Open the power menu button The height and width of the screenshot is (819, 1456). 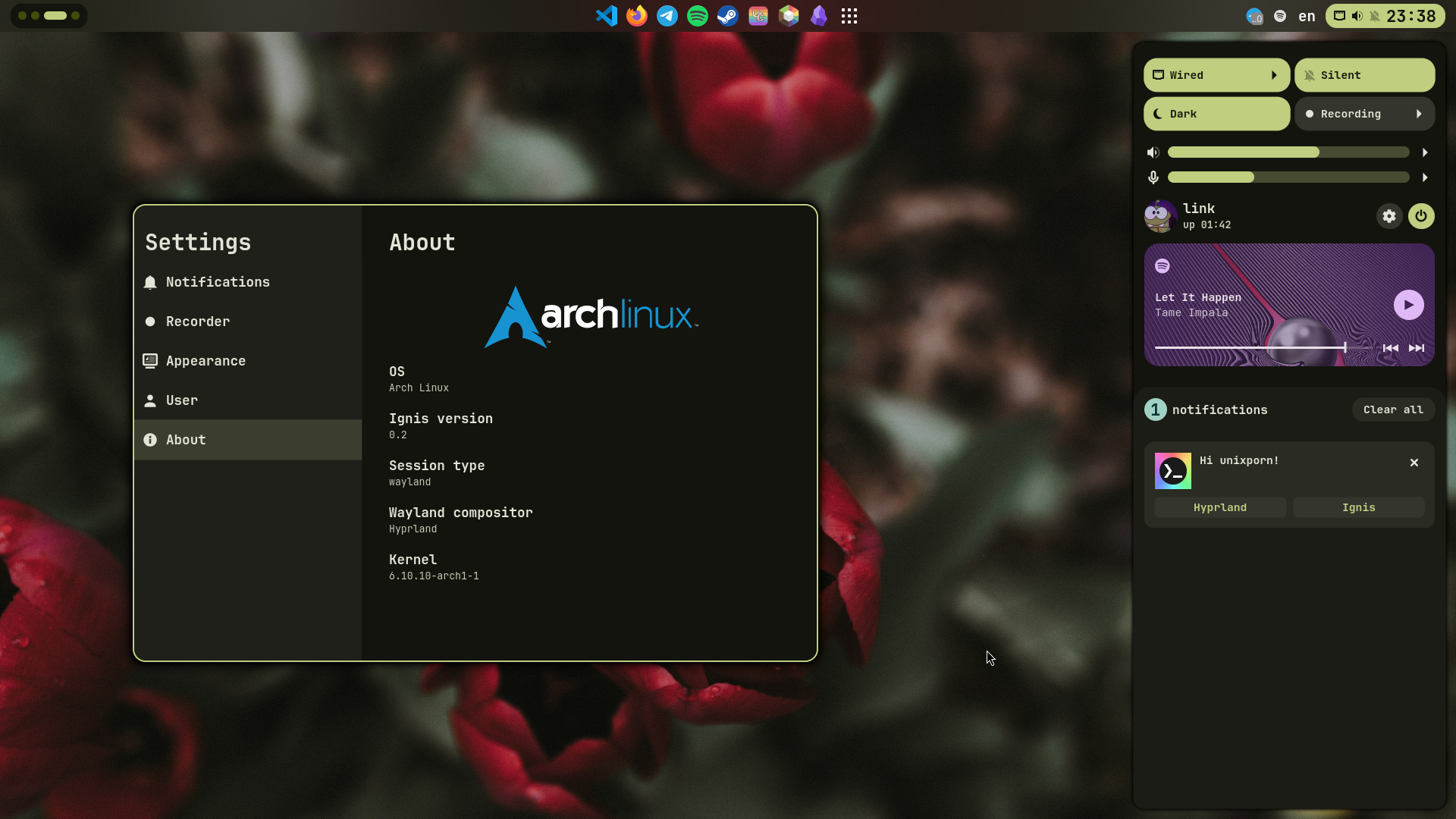pos(1421,216)
